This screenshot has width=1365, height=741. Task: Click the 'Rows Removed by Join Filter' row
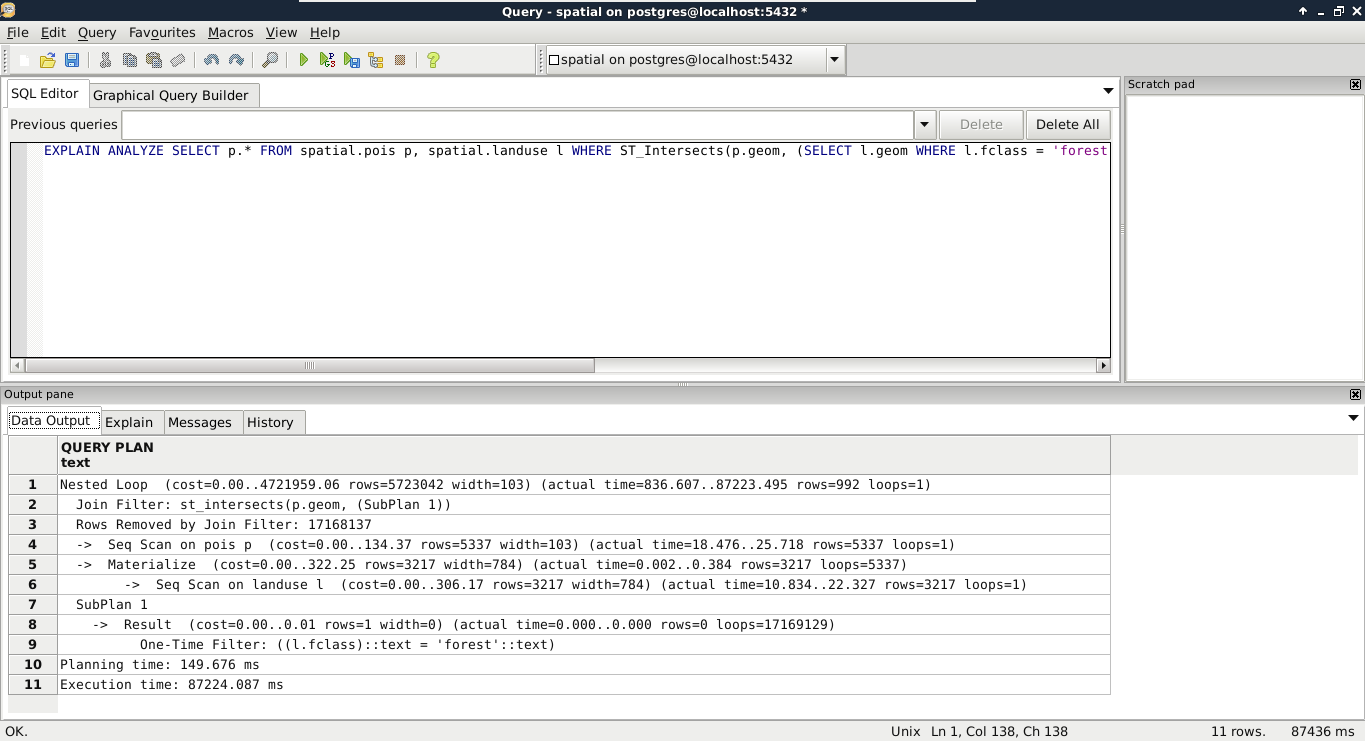tap(584, 525)
